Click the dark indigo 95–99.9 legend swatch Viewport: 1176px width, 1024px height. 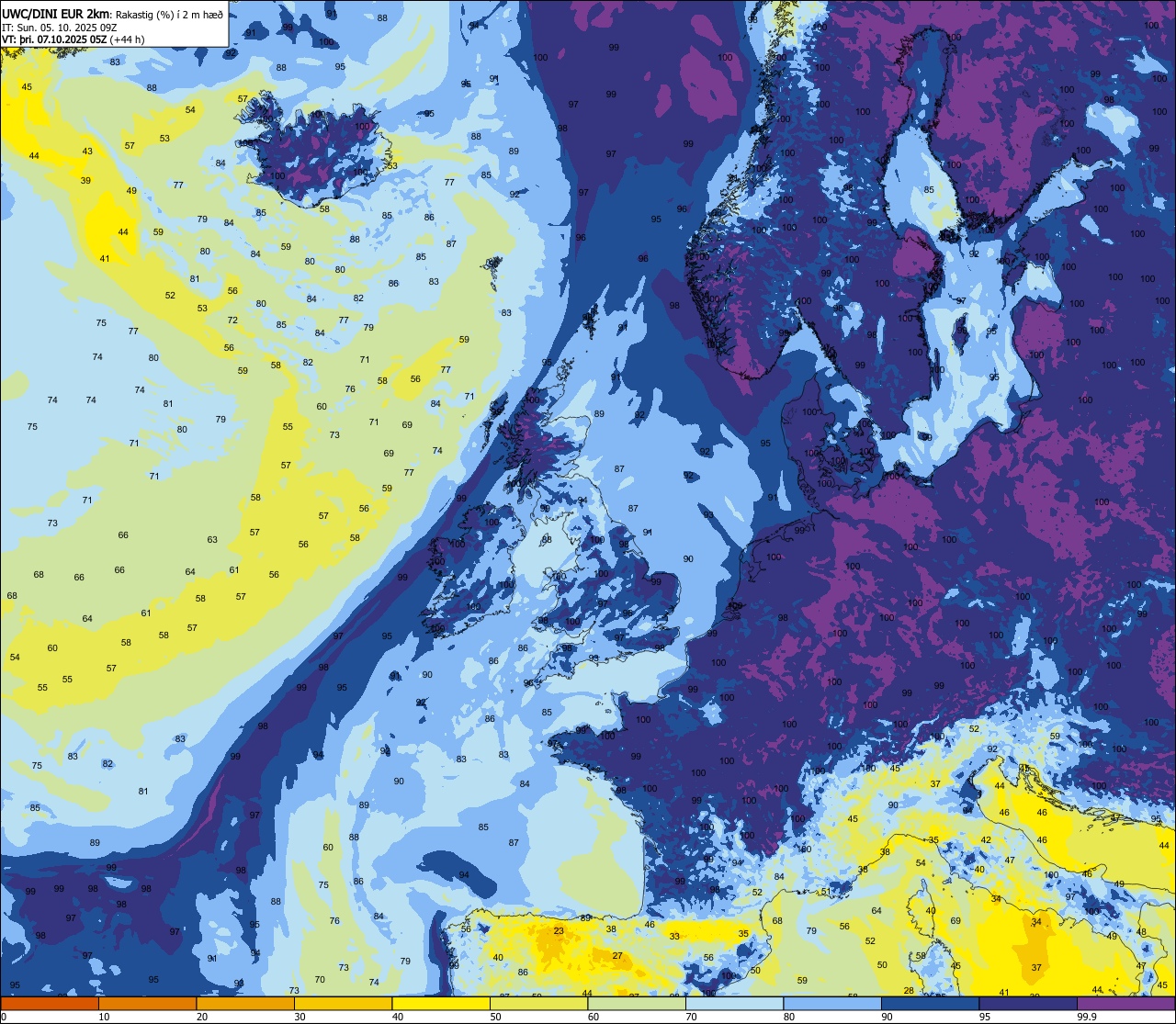coord(1028,1003)
